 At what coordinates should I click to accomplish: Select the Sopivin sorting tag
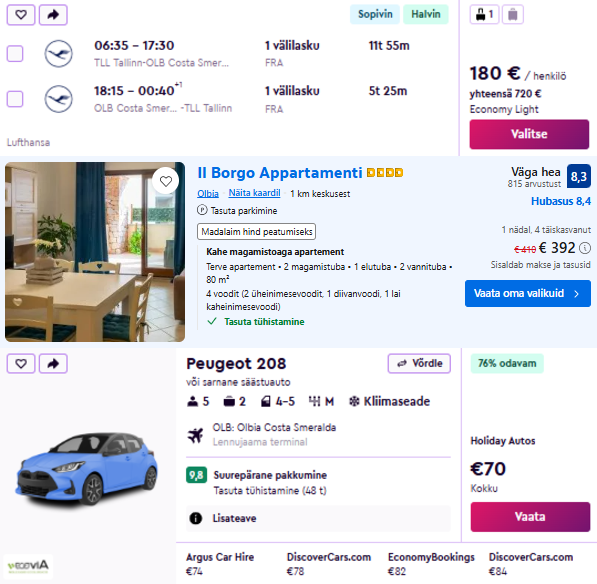pos(375,14)
